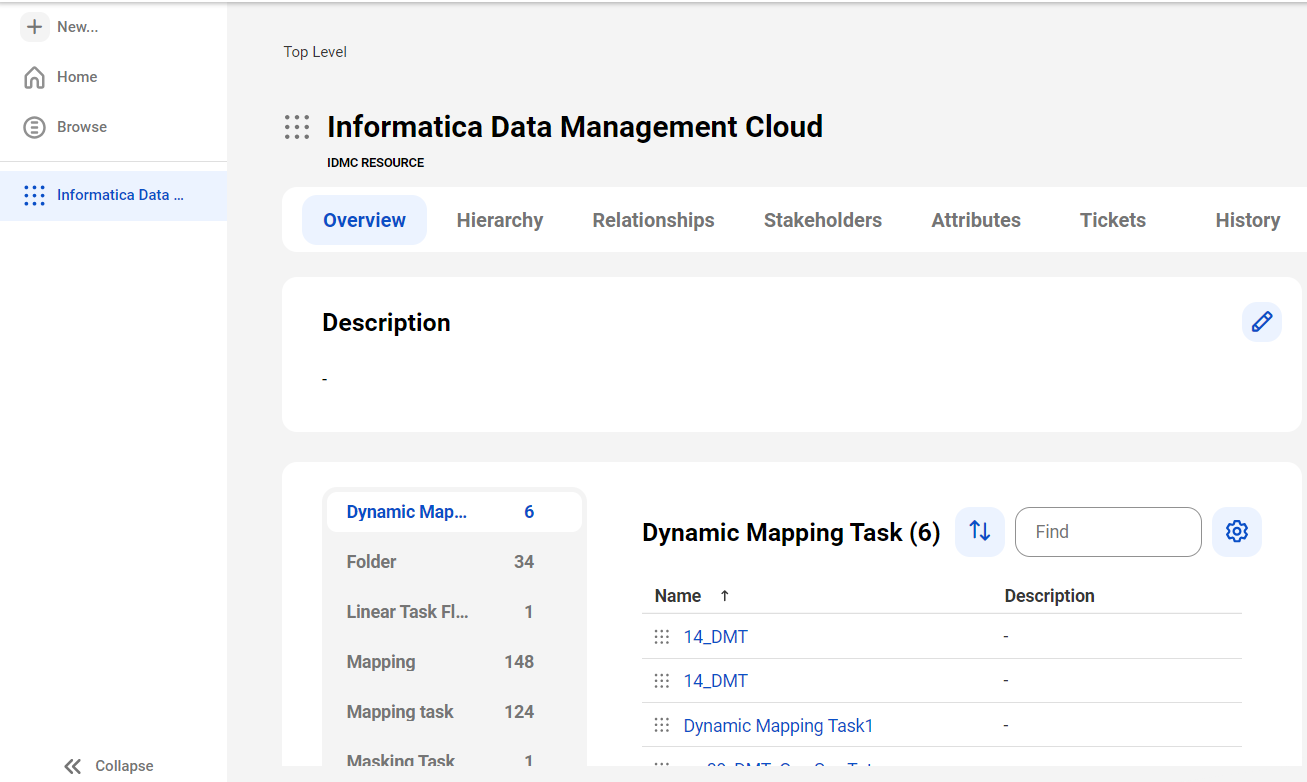Screen dimensions: 1307x782
Task: Click the Top Level breadcrumb
Action: pyautogui.click(x=315, y=52)
